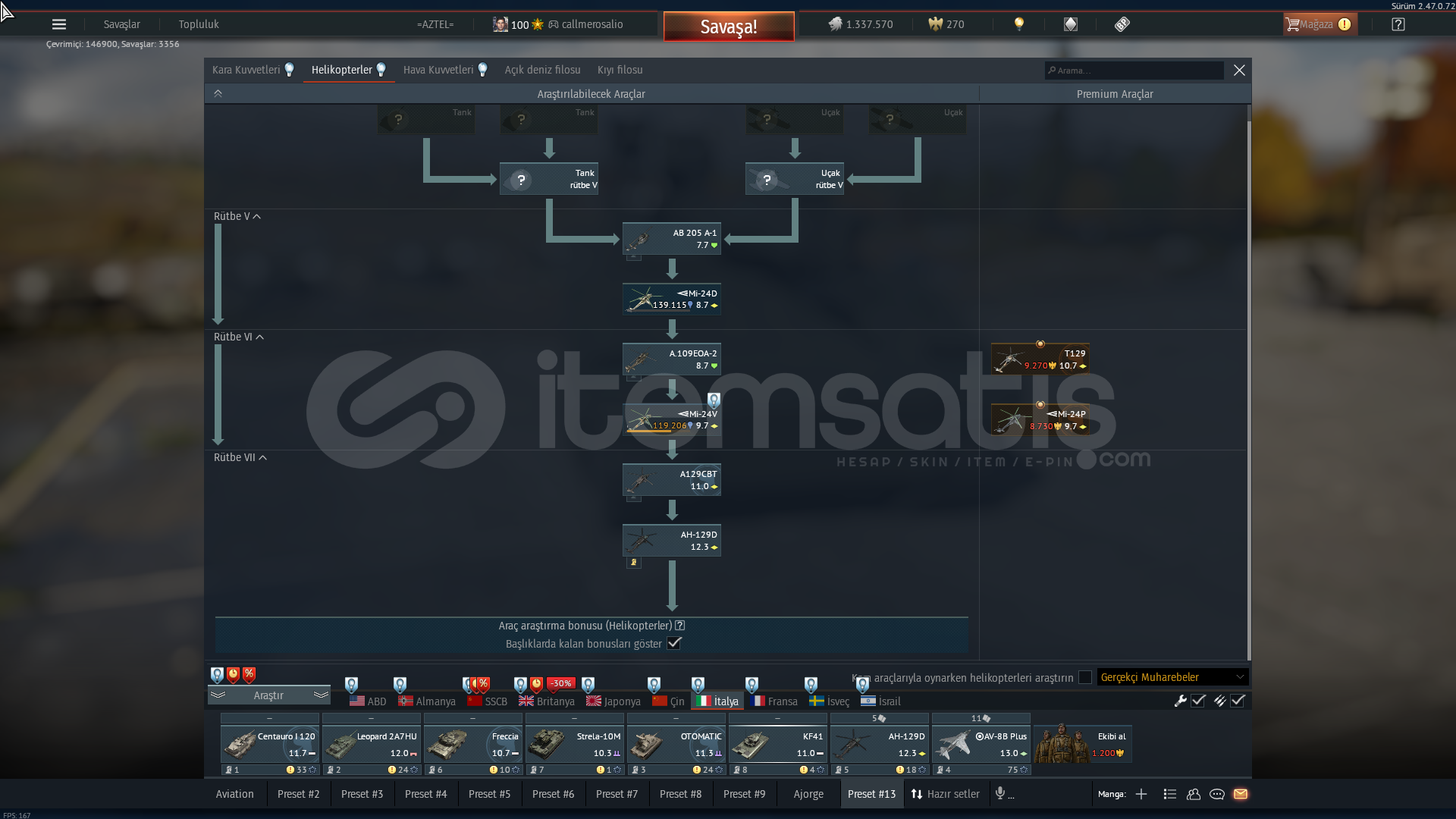The image size is (1456, 819).
Task: Select the Britanya nation tab
Action: click(547, 701)
